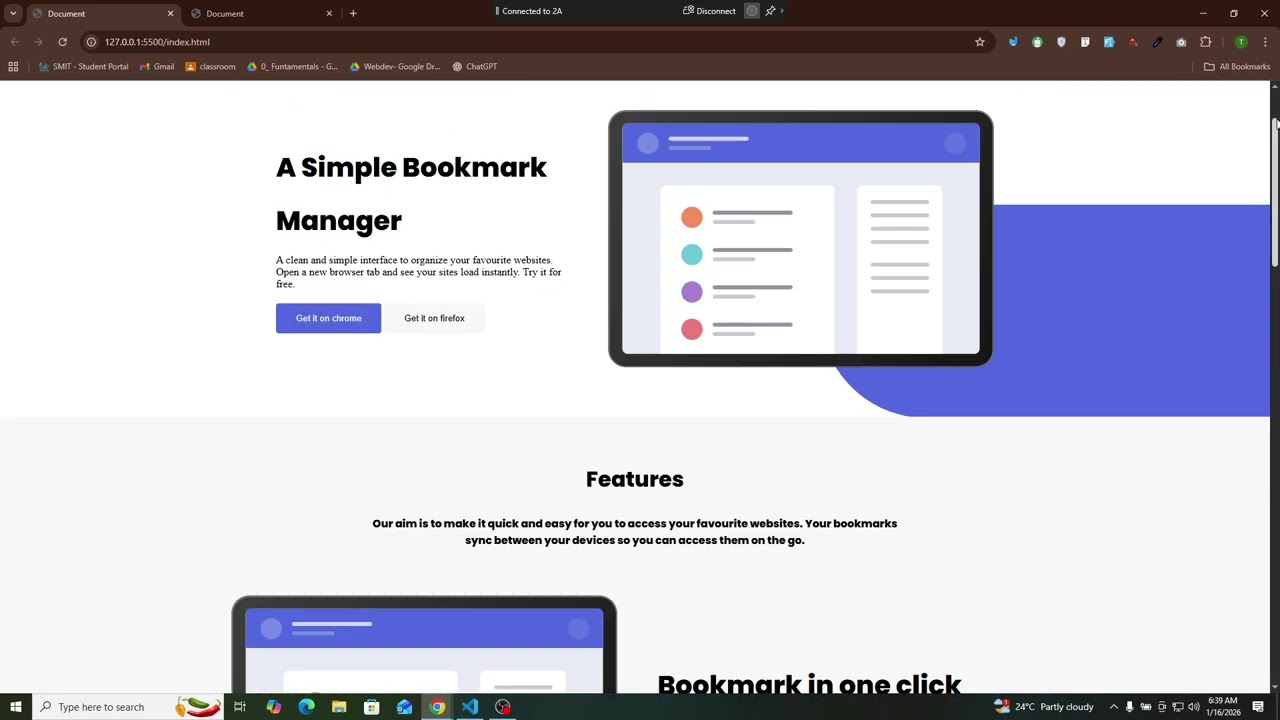Open the classroom bookmark

tap(211, 67)
